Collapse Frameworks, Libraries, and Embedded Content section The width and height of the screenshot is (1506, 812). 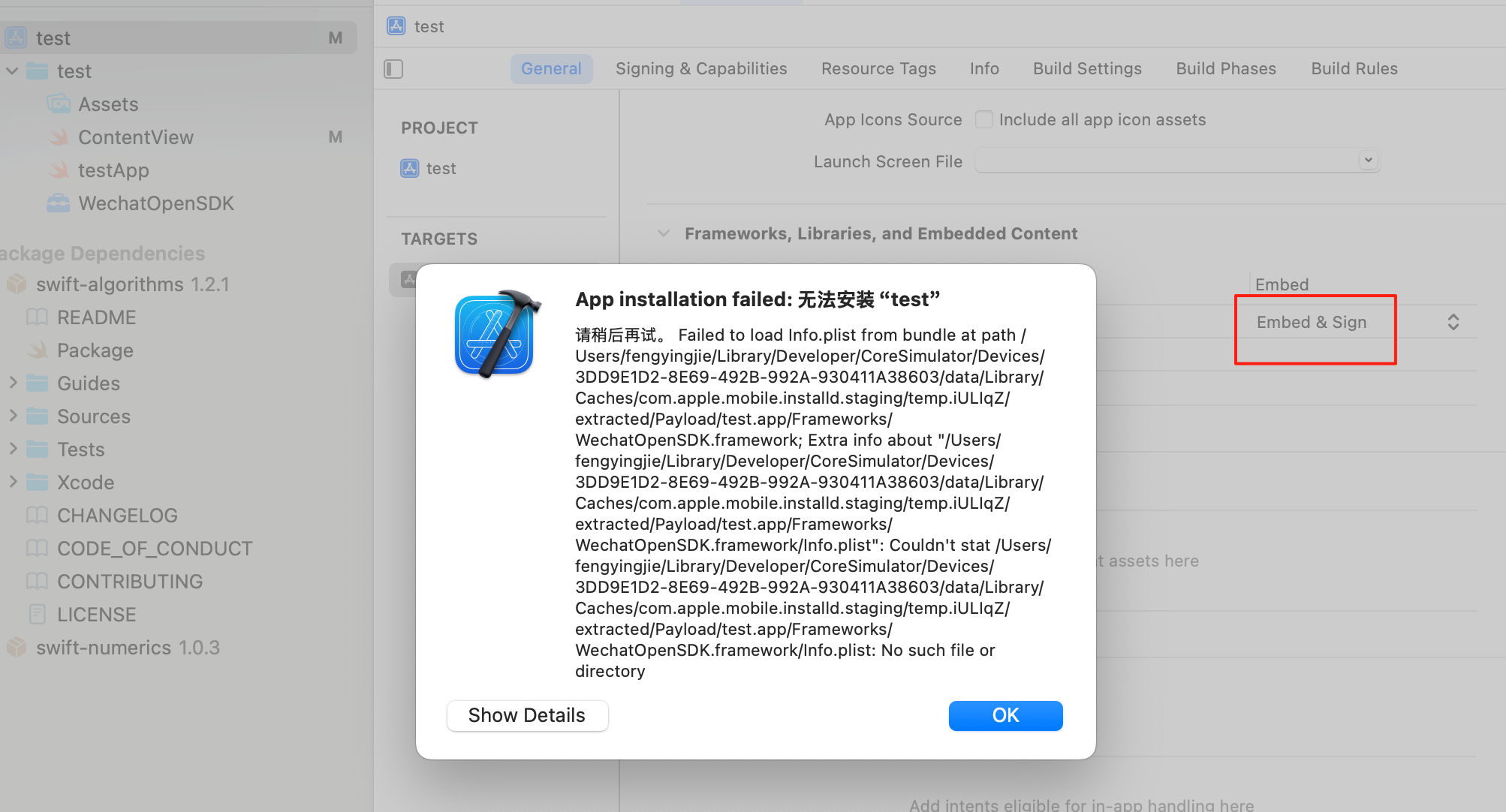[663, 233]
